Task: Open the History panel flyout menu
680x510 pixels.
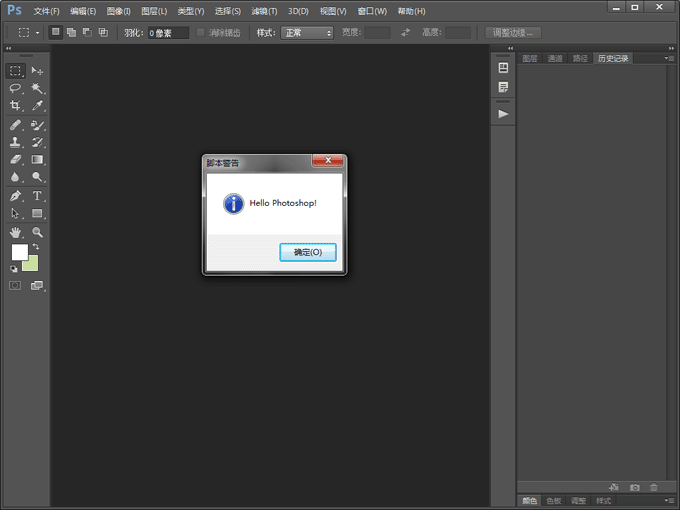Action: pyautogui.click(x=669, y=58)
